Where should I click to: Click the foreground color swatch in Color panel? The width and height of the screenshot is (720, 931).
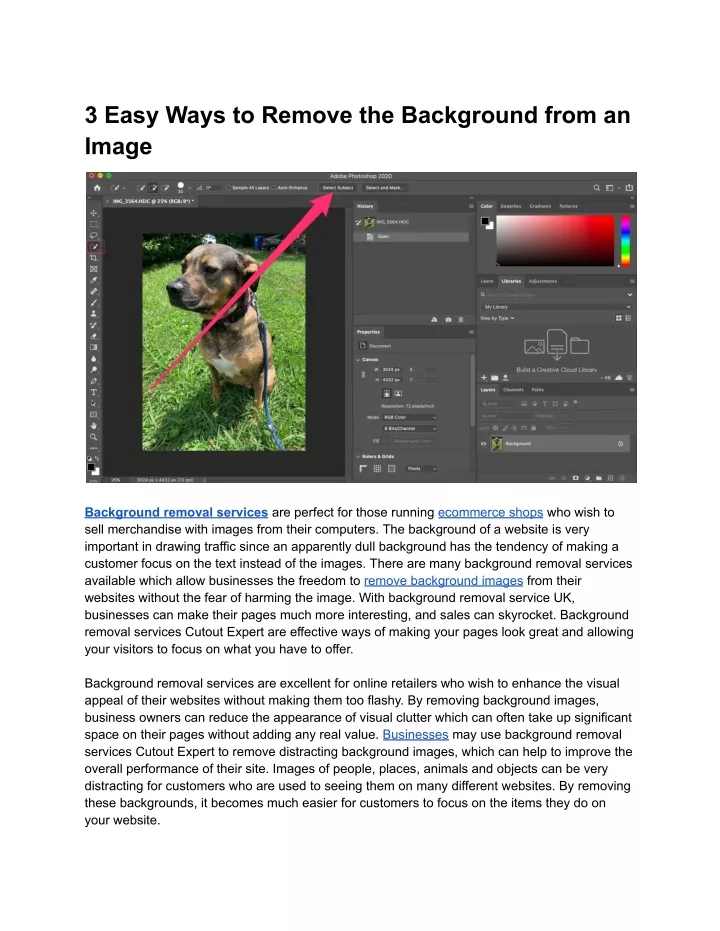(x=485, y=221)
